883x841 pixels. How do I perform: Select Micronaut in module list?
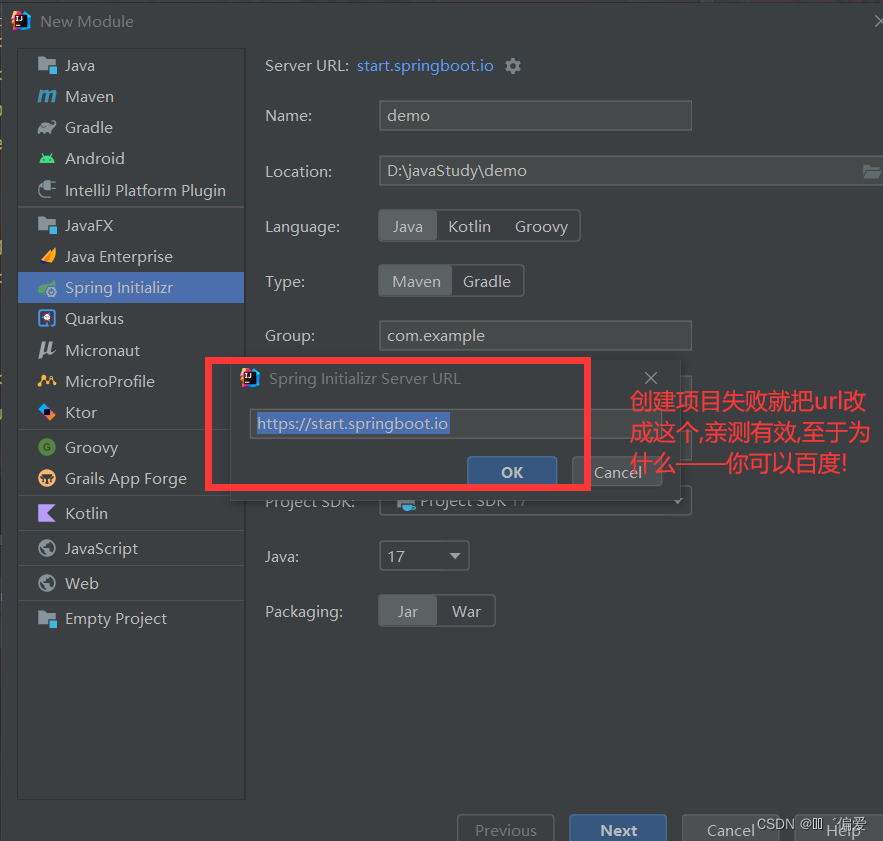(131, 350)
